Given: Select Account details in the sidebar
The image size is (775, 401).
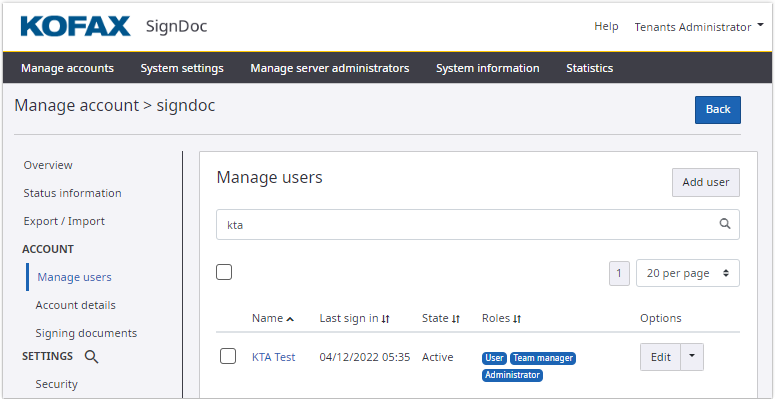Looking at the screenshot, I should point(75,305).
